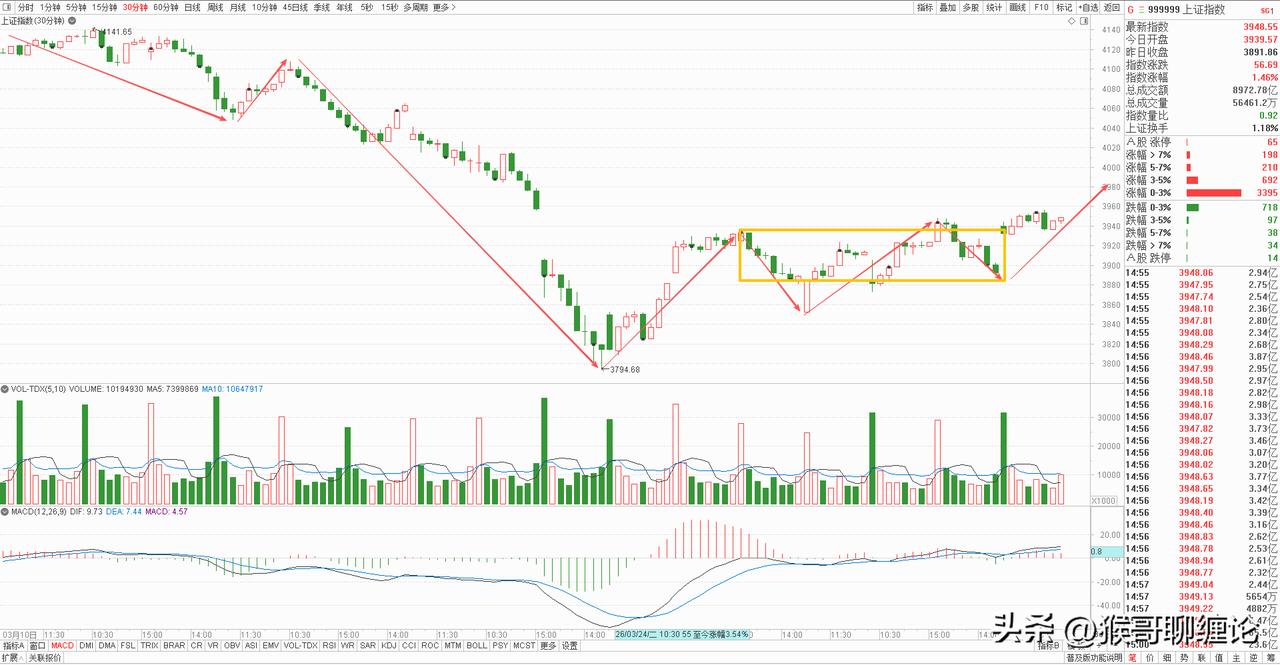Select the 10分钟 period
The image size is (1280, 665).
[264, 7]
